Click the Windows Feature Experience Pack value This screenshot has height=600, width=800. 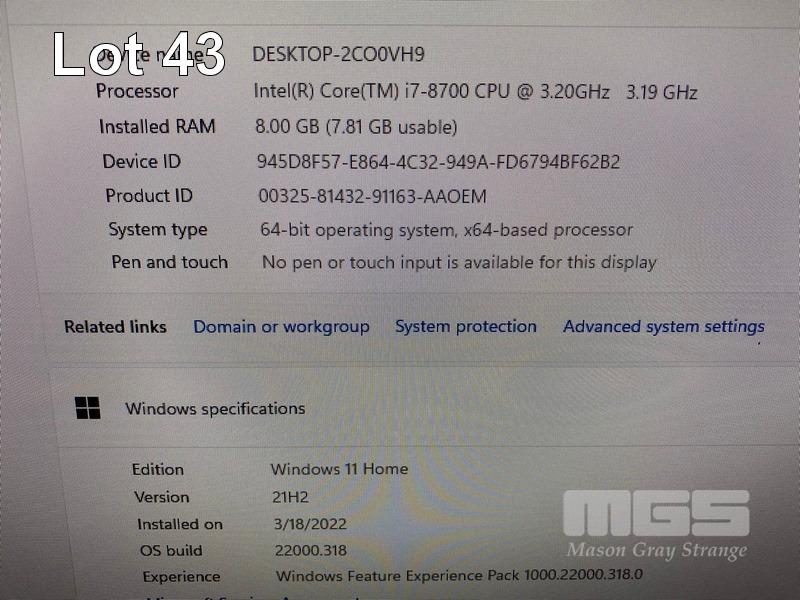point(459,576)
